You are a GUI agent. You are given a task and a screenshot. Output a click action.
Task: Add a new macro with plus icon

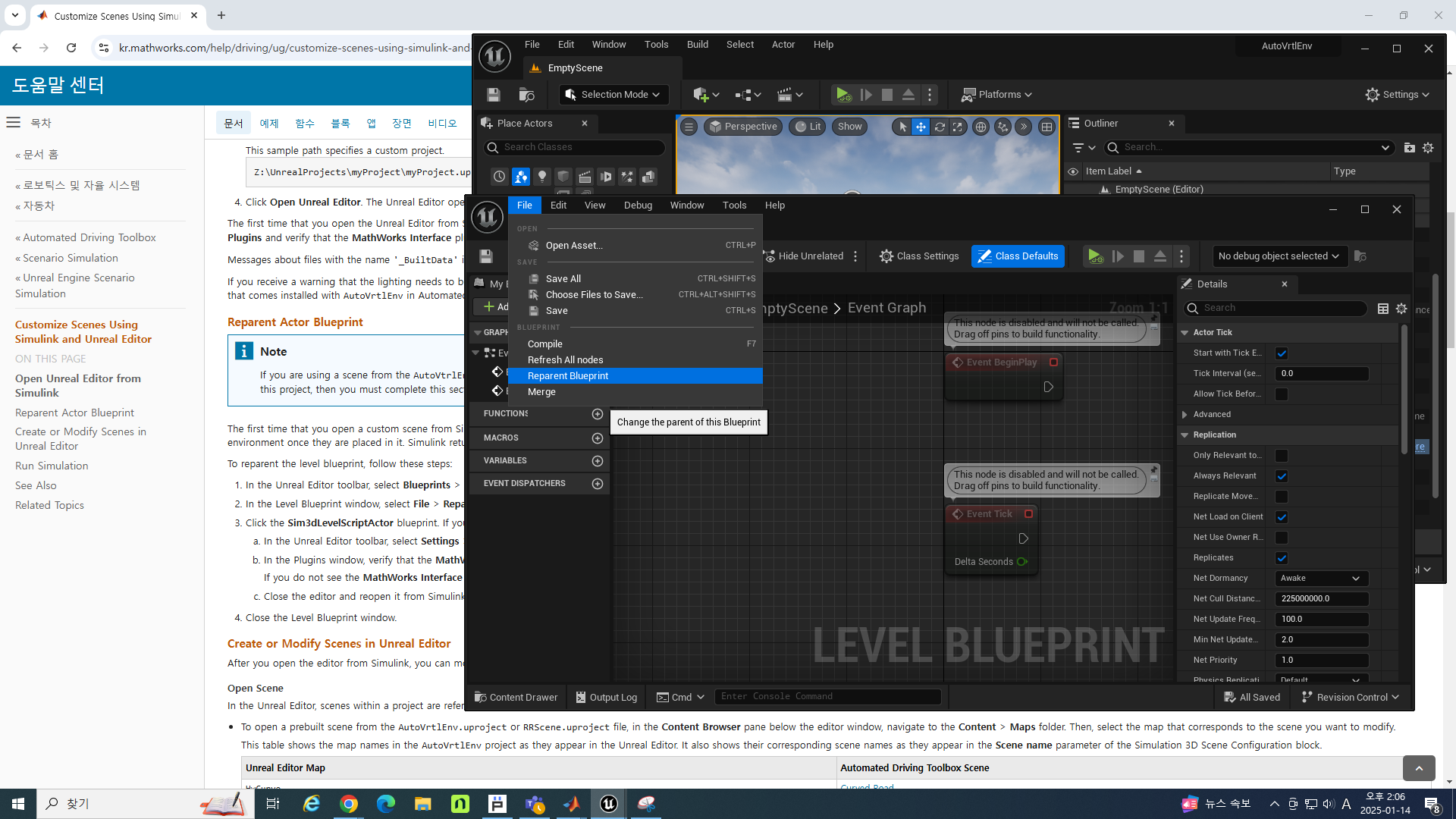click(x=598, y=438)
